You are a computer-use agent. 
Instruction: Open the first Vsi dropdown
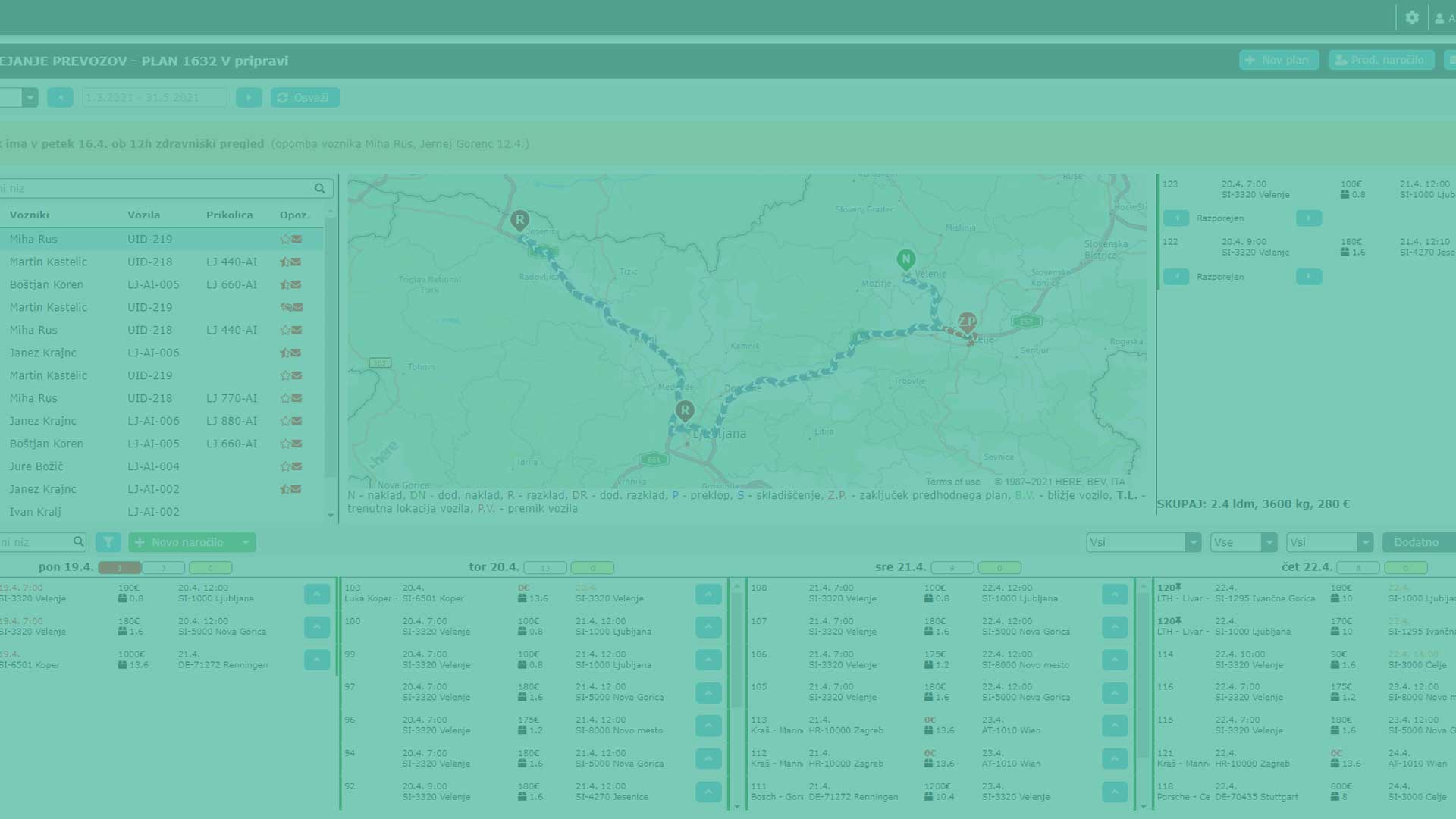point(1143,542)
